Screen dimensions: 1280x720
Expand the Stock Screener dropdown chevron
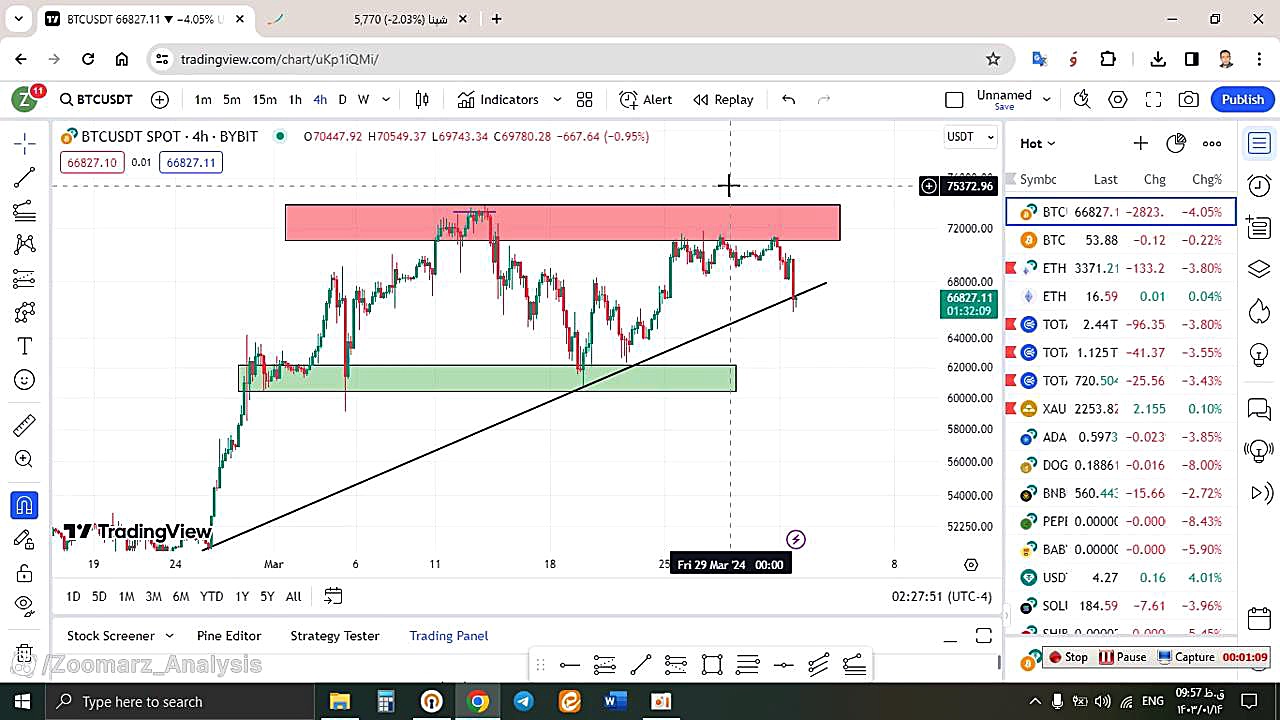(169, 636)
